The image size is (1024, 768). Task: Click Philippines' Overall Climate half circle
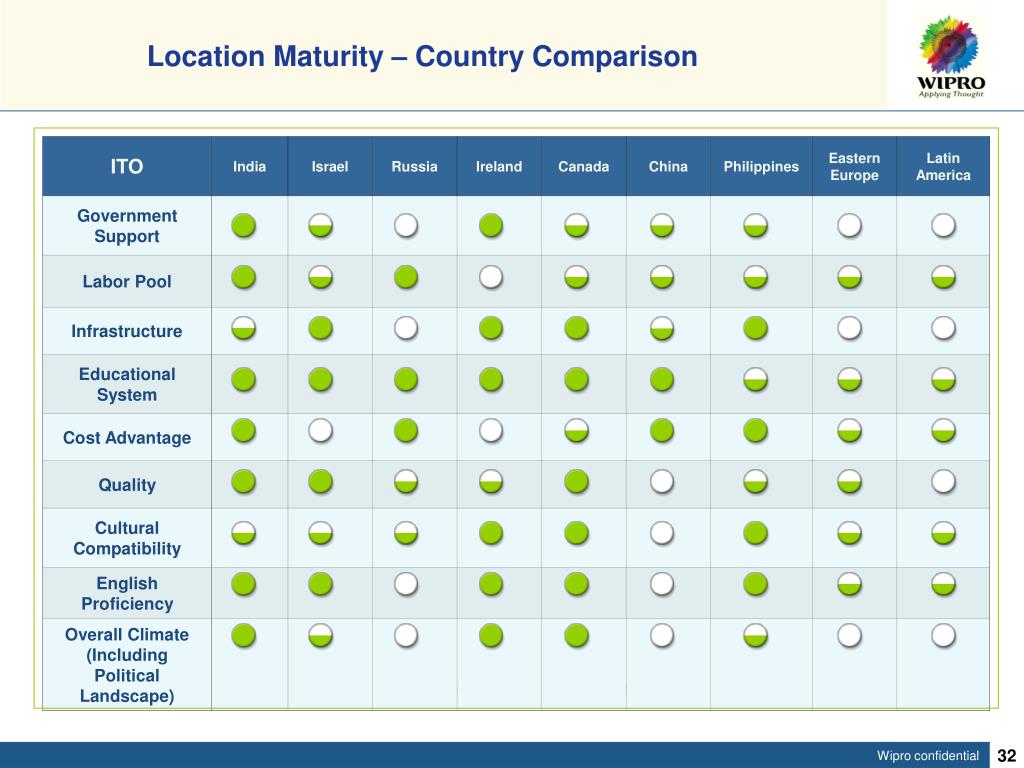756,635
